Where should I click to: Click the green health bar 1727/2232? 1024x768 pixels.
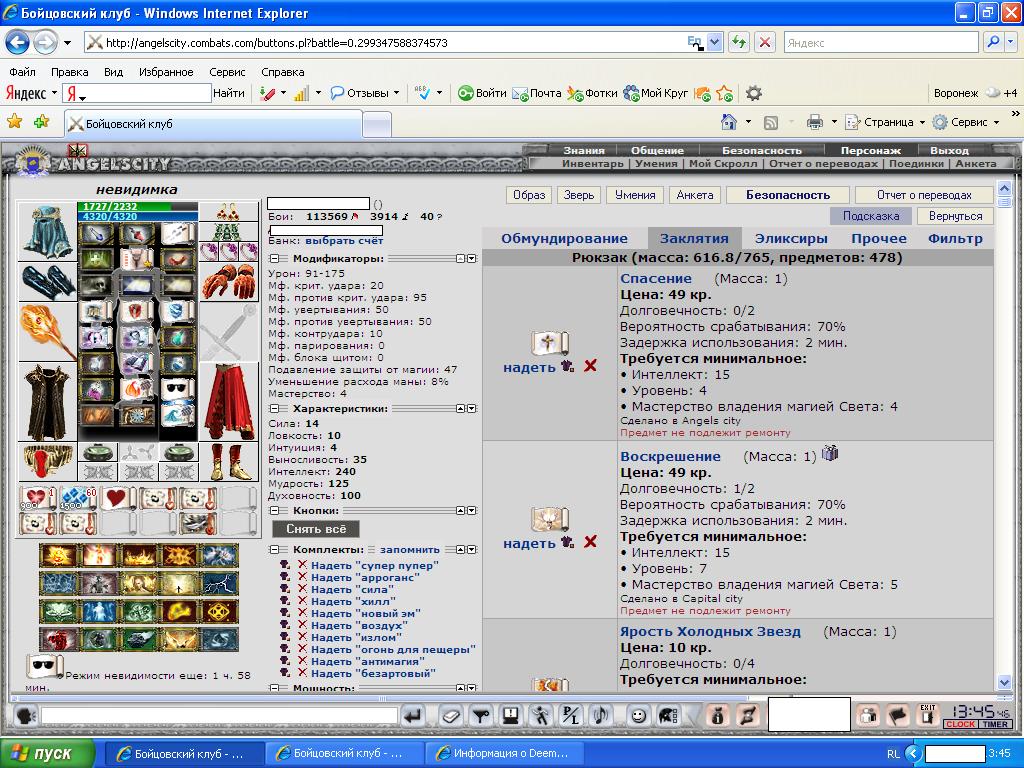coord(137,206)
